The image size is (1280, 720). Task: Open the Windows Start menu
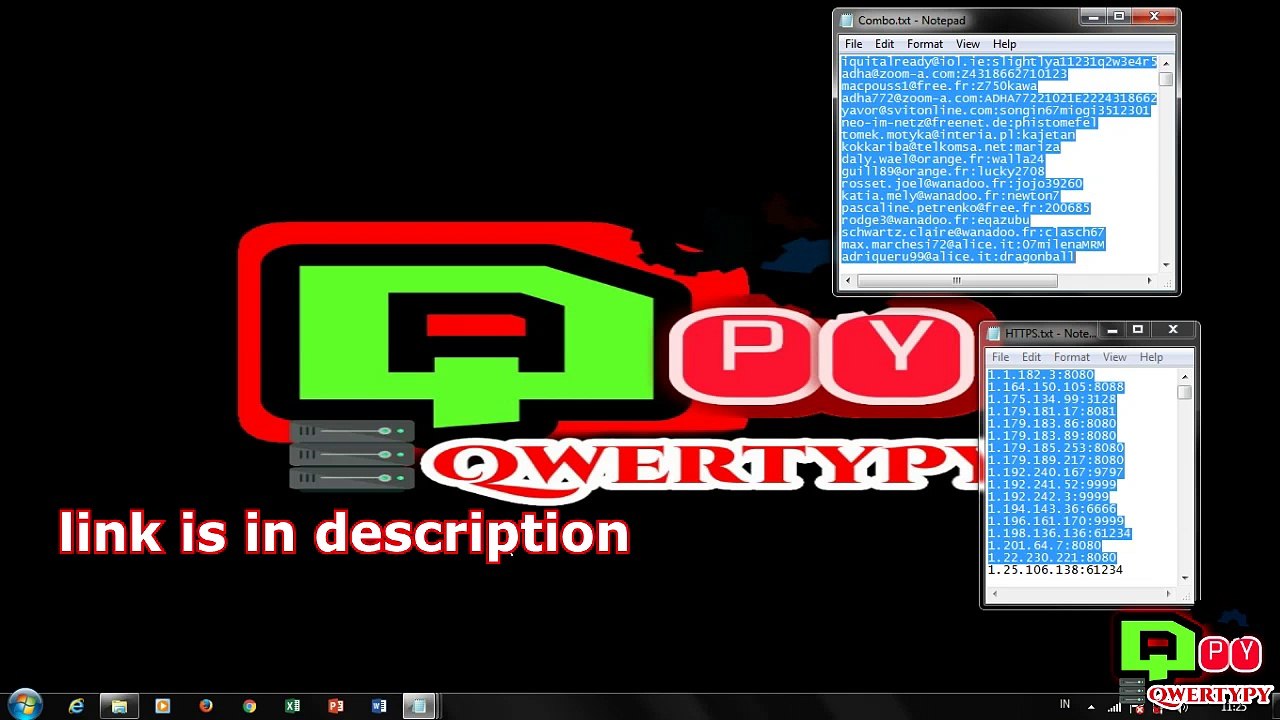[x=24, y=705]
